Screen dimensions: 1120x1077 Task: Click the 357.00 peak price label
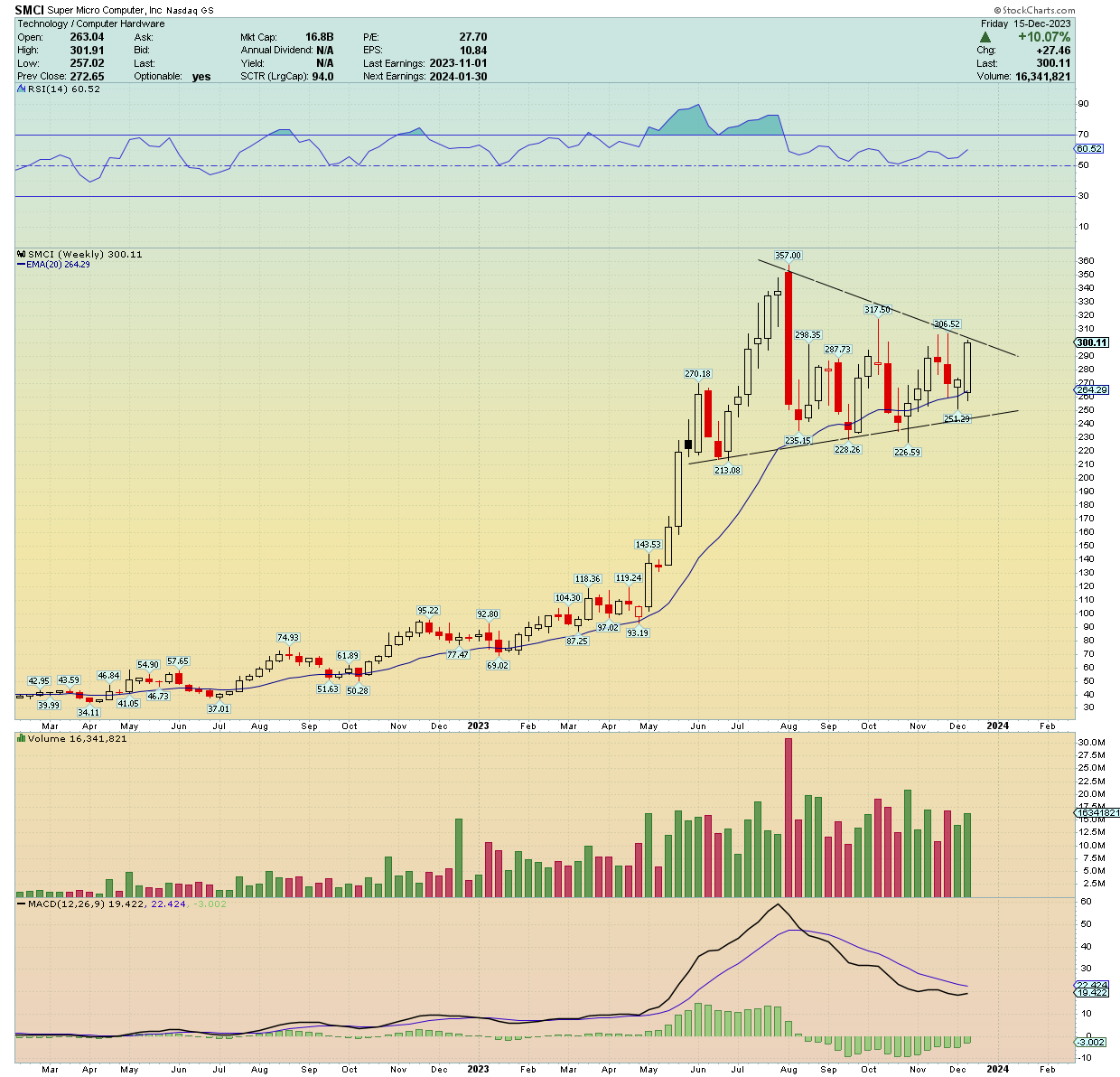tap(788, 256)
